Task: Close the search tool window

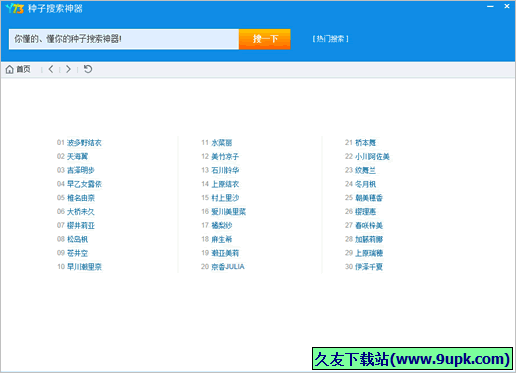Action: 507,6
